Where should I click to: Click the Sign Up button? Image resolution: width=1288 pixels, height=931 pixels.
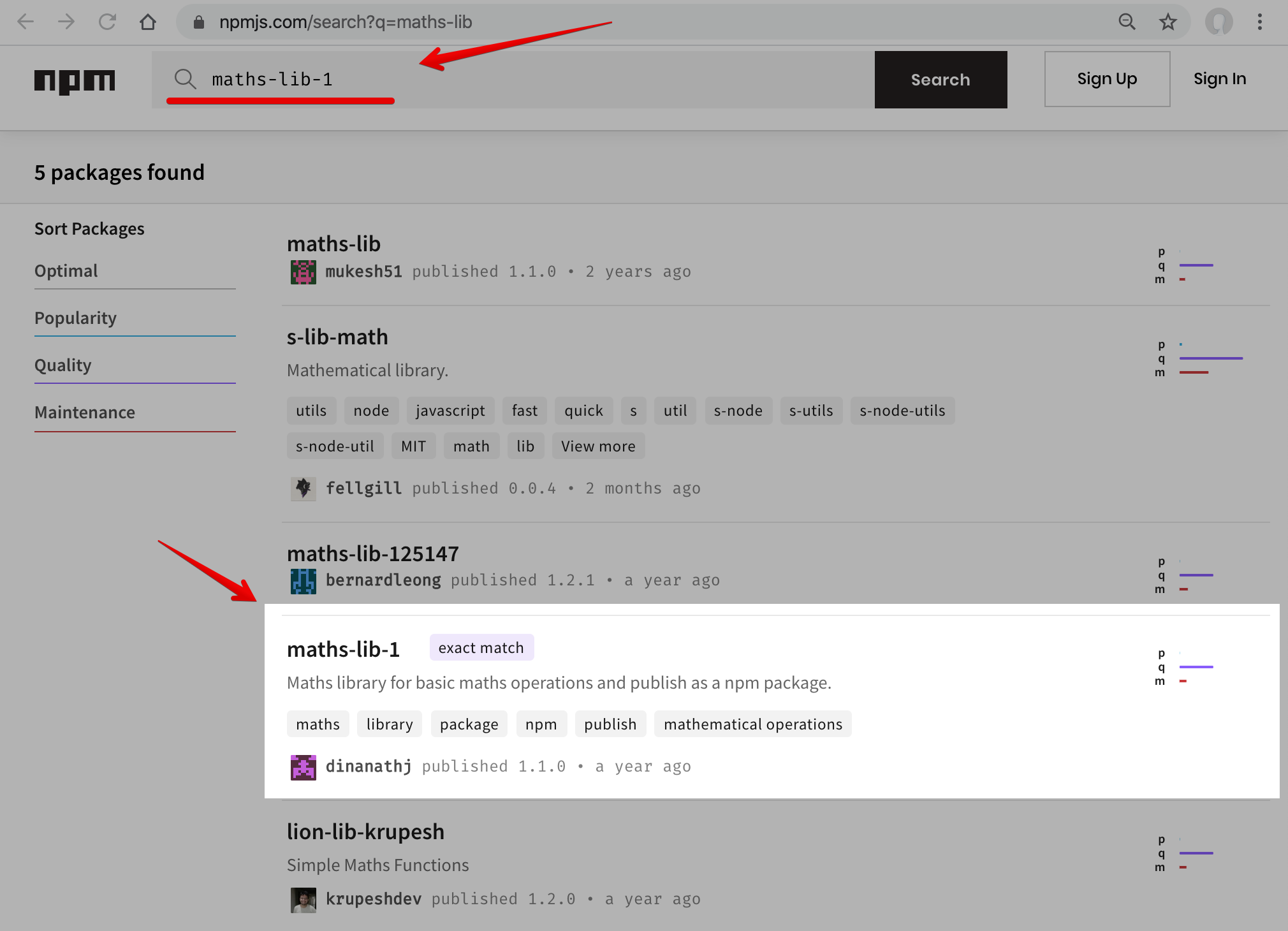[x=1107, y=79]
